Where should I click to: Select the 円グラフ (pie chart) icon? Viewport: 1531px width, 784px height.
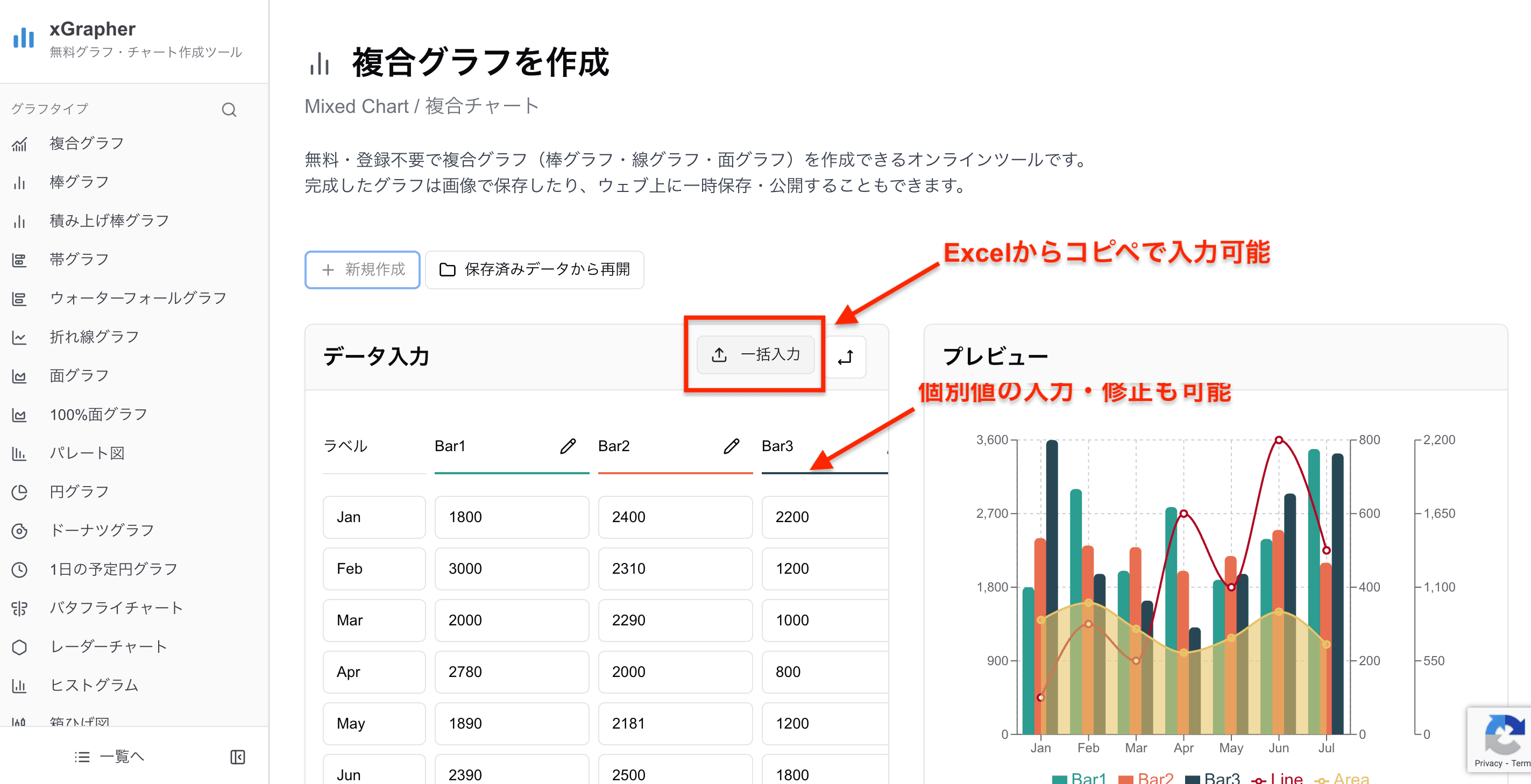pos(19,491)
